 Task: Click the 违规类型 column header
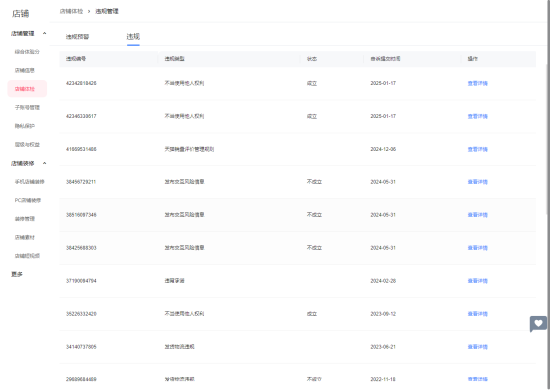(x=174, y=59)
